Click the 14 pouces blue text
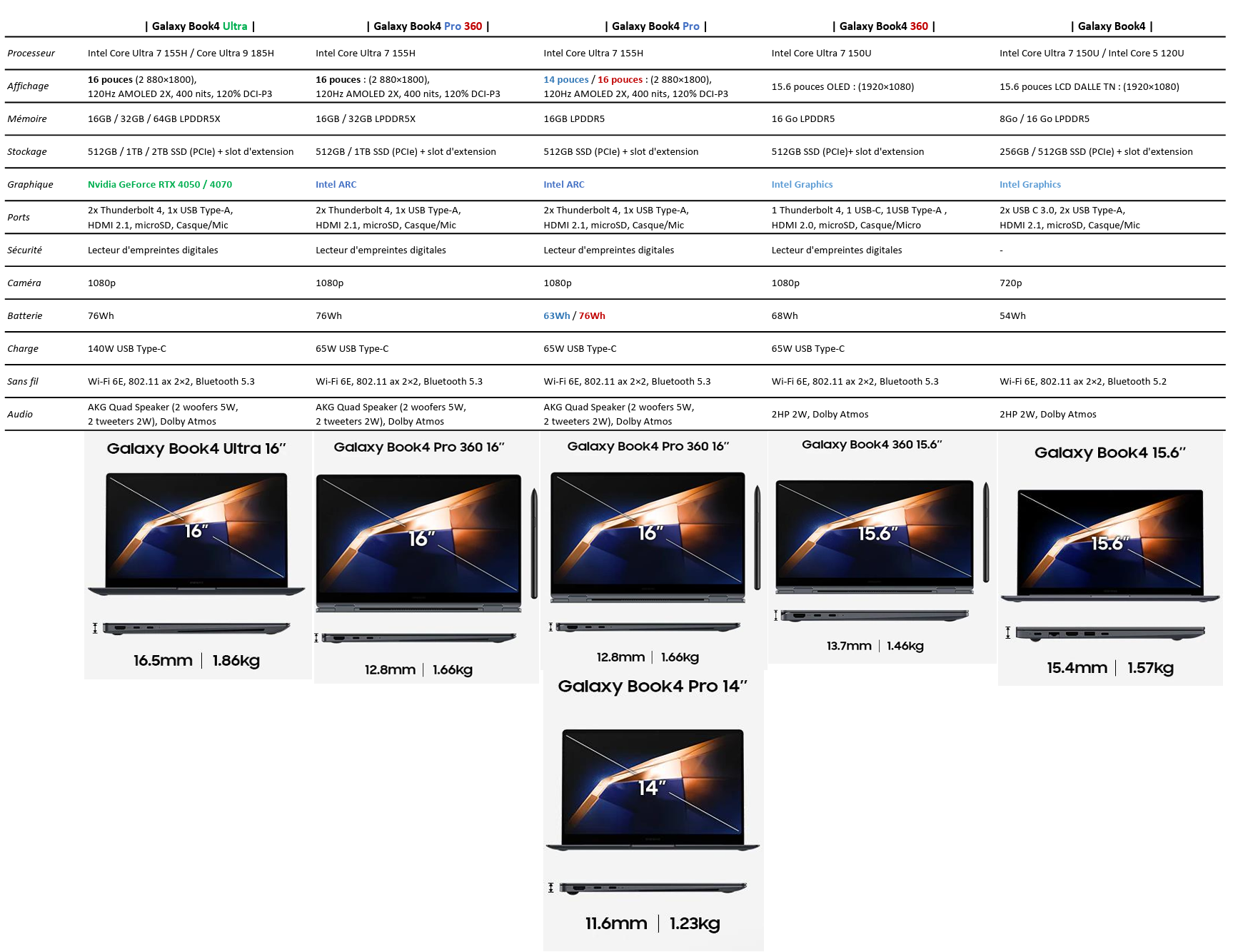Viewport: 1233px width, 952px height. point(566,80)
